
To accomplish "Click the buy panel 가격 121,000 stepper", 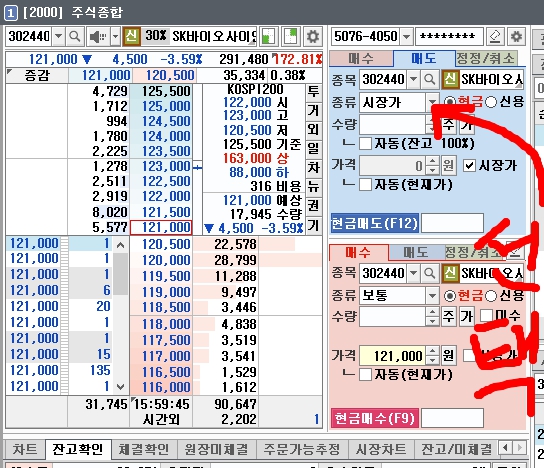I will (432, 356).
